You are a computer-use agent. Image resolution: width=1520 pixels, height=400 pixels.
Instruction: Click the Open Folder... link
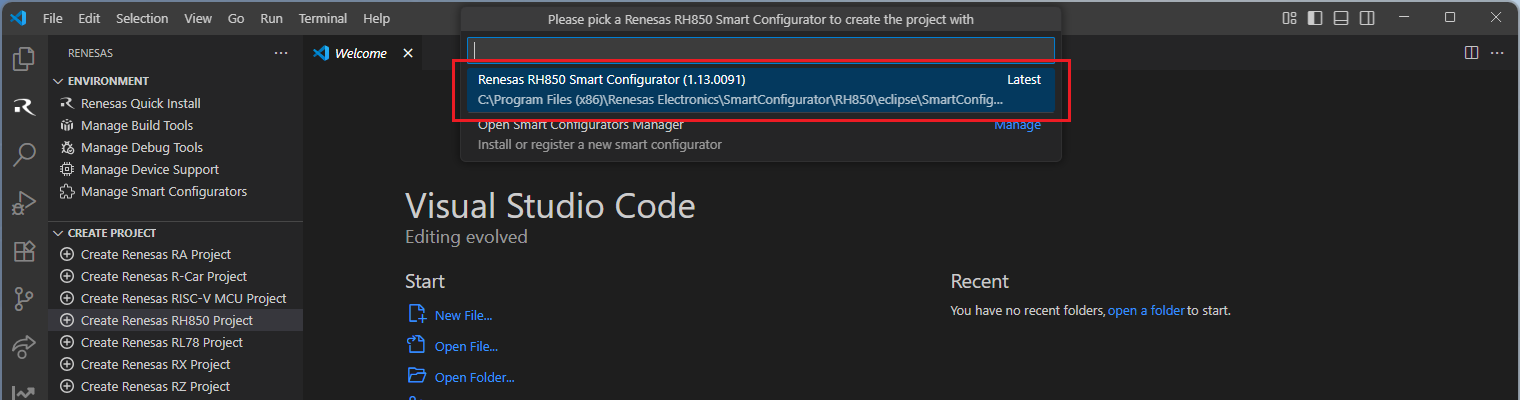click(474, 378)
